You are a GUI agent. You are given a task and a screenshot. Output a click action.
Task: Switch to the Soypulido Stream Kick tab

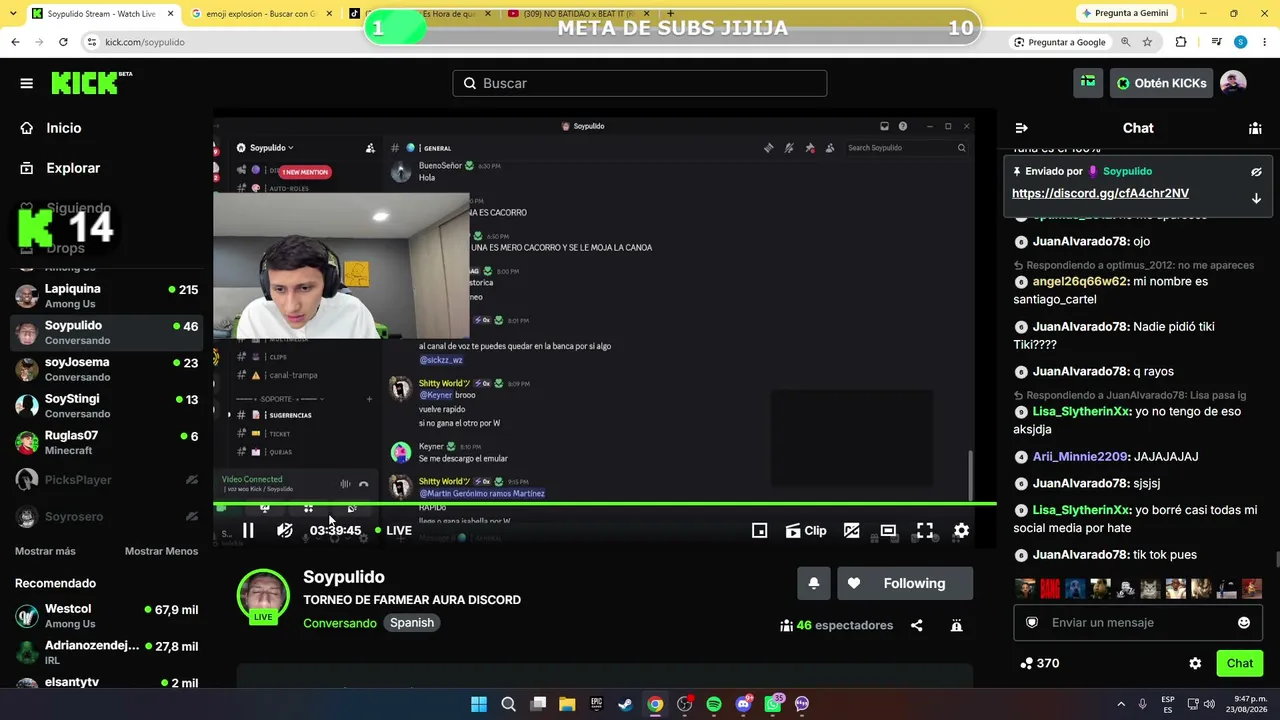click(x=103, y=14)
